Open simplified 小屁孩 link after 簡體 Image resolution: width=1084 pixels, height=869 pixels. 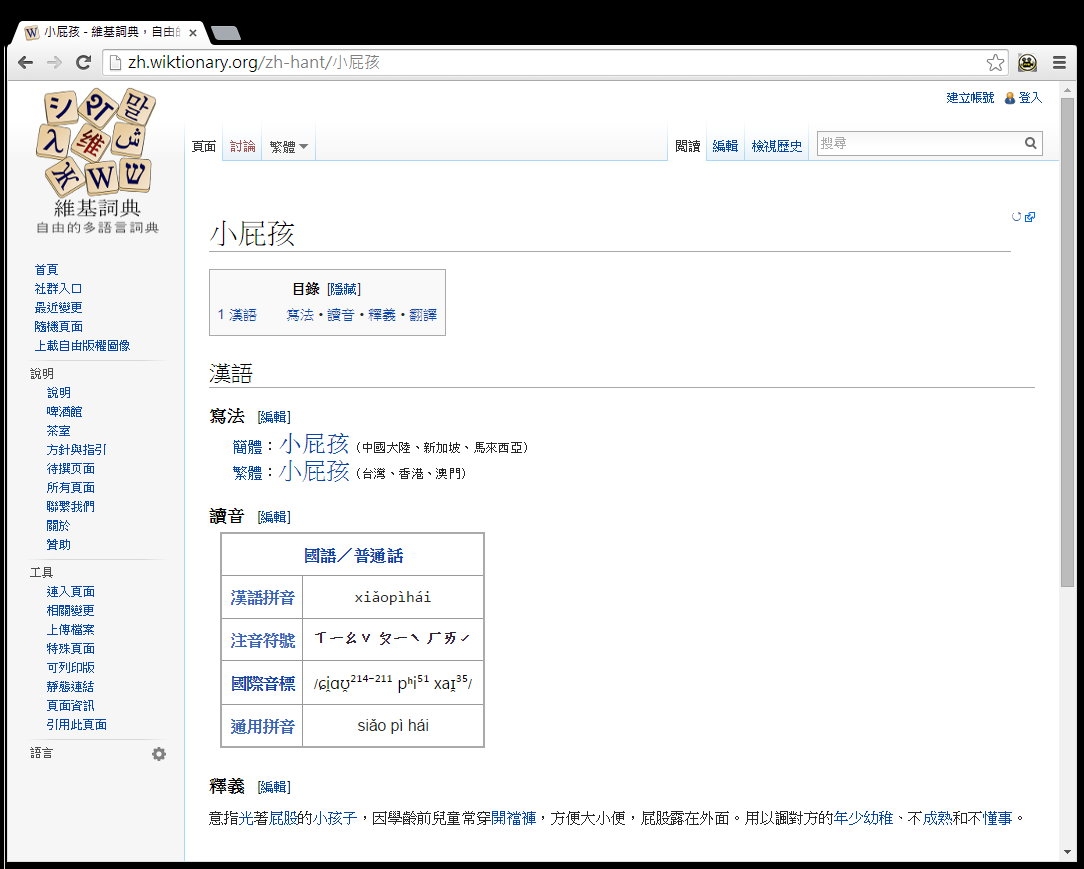[315, 444]
